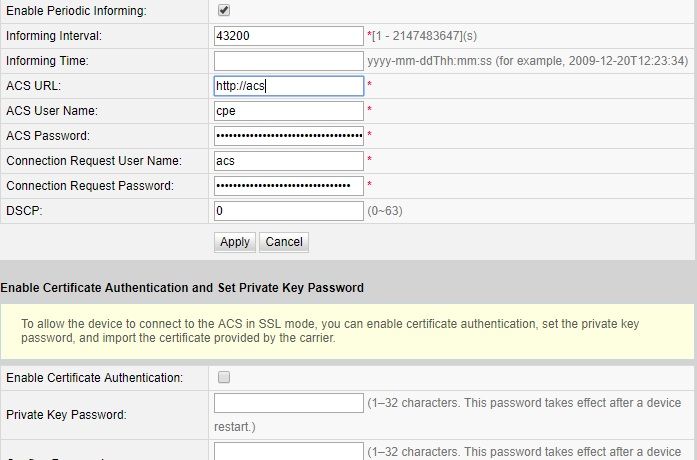This screenshot has height=460, width=697.
Task: Click the "Enable Periodic Informing:" label text
Action: pos(76,11)
